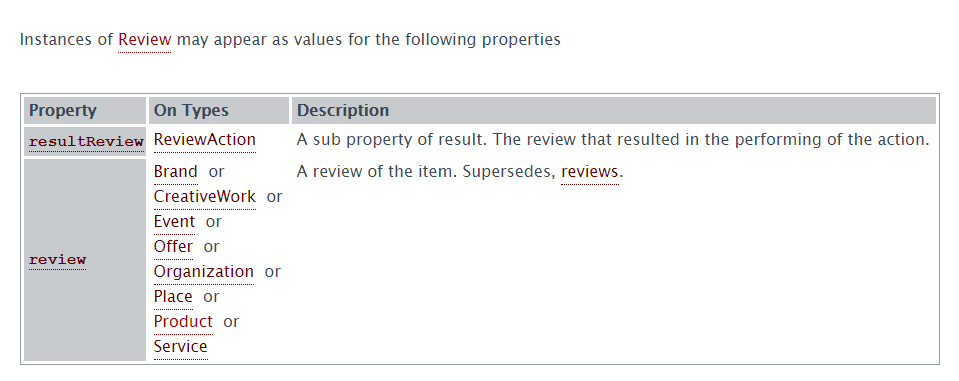Open the Organization type link
Screen dimensions: 959x381
[x=204, y=272]
